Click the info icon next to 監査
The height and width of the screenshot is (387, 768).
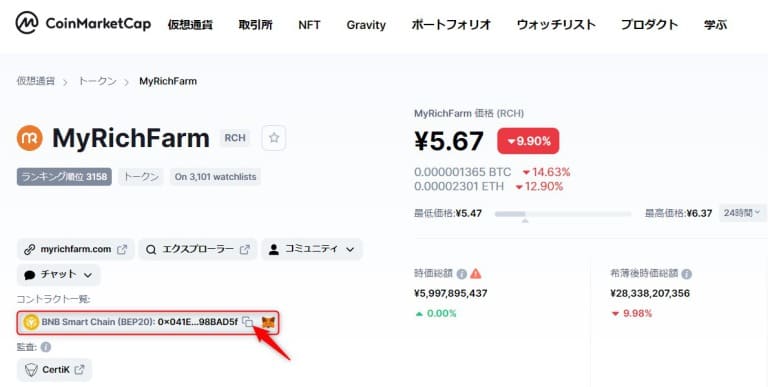(x=46, y=347)
